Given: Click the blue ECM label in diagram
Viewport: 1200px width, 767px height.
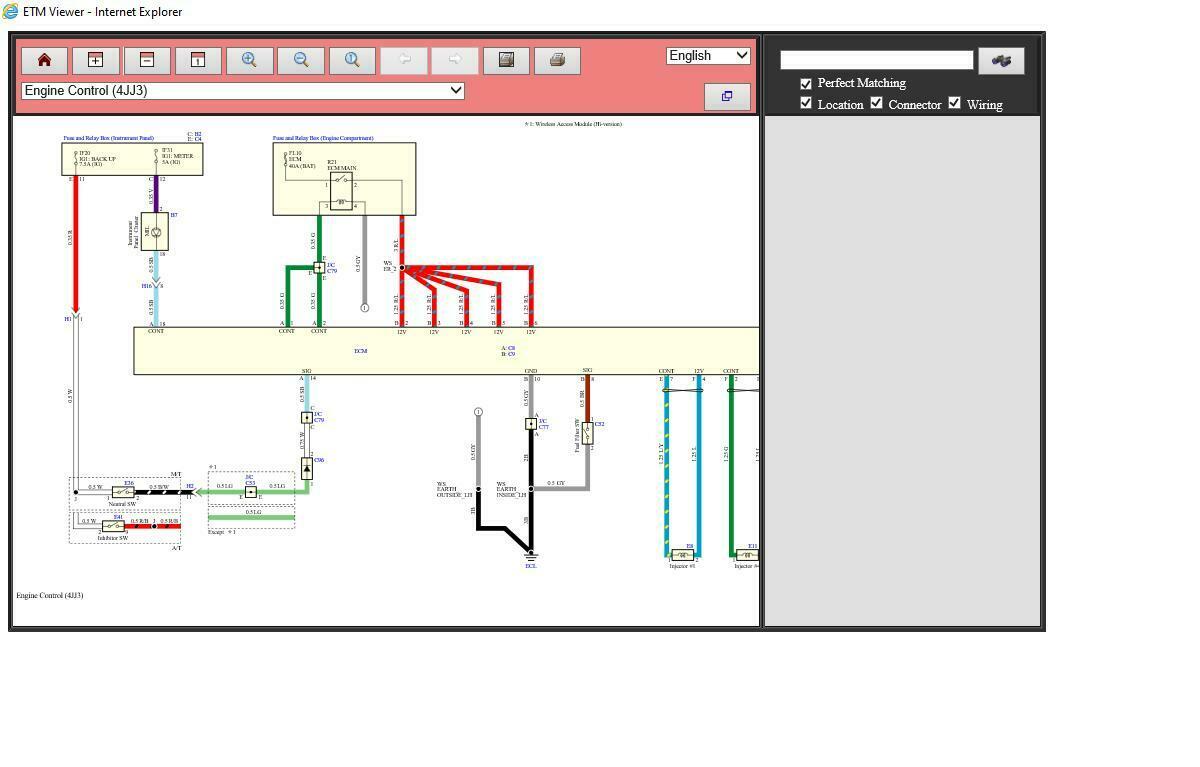Looking at the screenshot, I should (360, 351).
